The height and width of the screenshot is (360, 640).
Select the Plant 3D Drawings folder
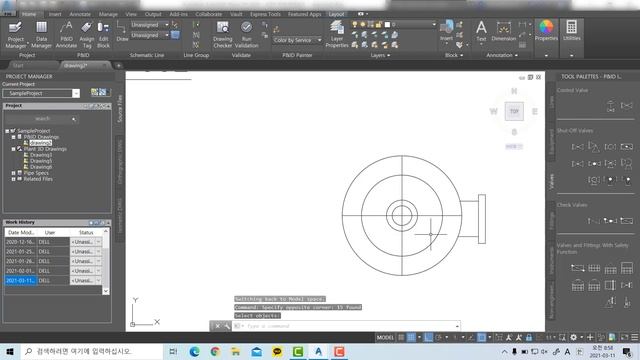tap(45, 149)
